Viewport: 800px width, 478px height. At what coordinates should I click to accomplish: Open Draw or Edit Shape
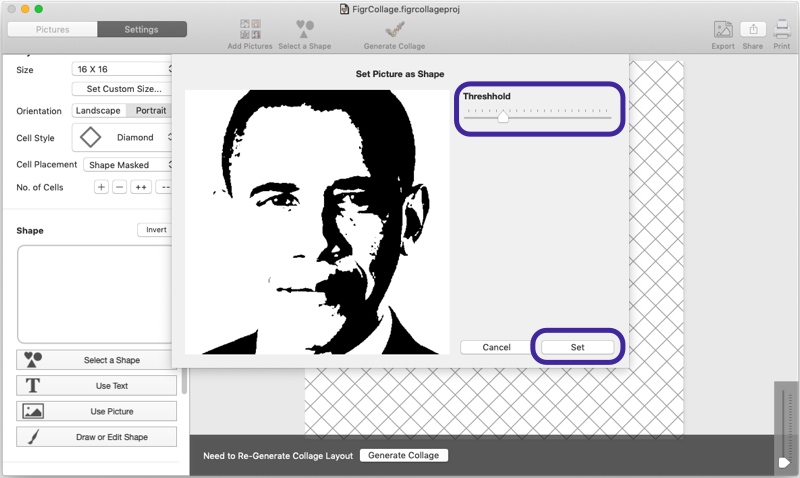coord(96,437)
